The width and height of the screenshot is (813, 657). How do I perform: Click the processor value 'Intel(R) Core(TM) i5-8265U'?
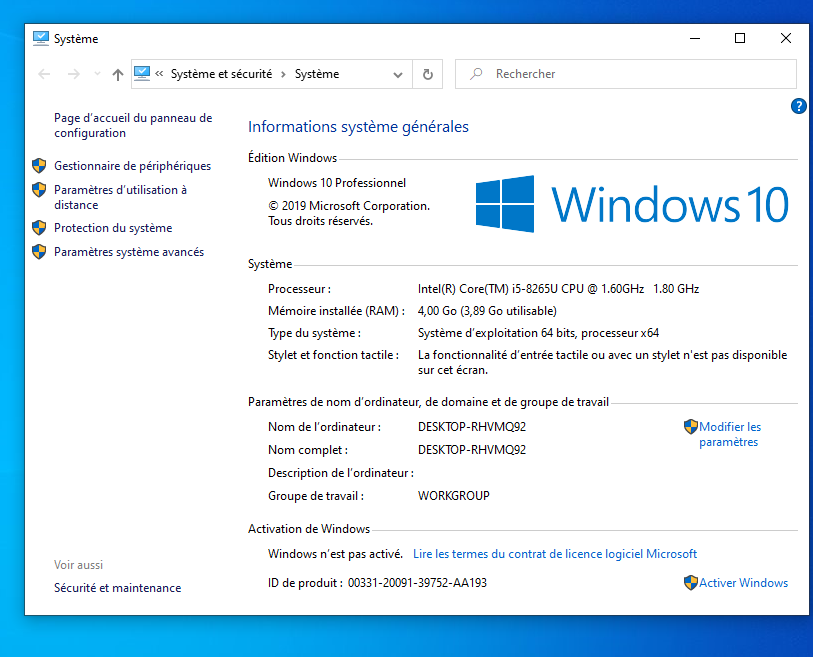[x=558, y=289]
